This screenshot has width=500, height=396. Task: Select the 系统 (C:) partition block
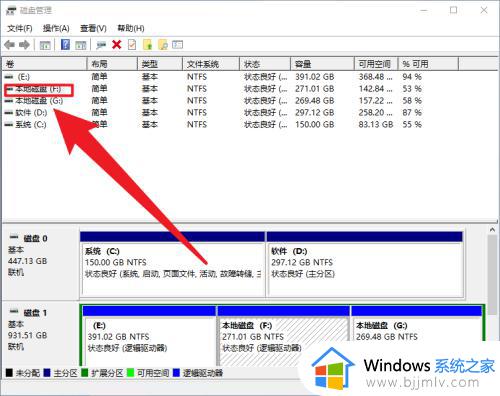point(173,264)
